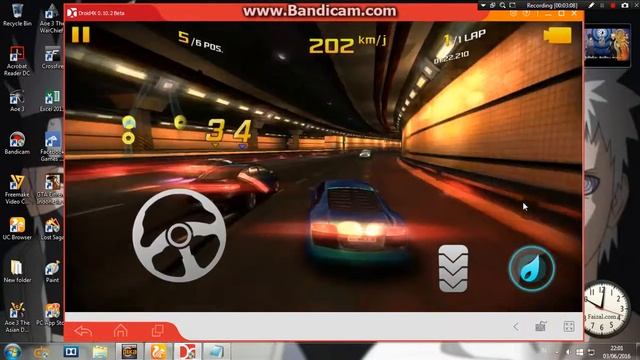The height and width of the screenshot is (360, 640).
Task: Open the Aoe 3 desktop shortcut
Action: click(x=17, y=101)
